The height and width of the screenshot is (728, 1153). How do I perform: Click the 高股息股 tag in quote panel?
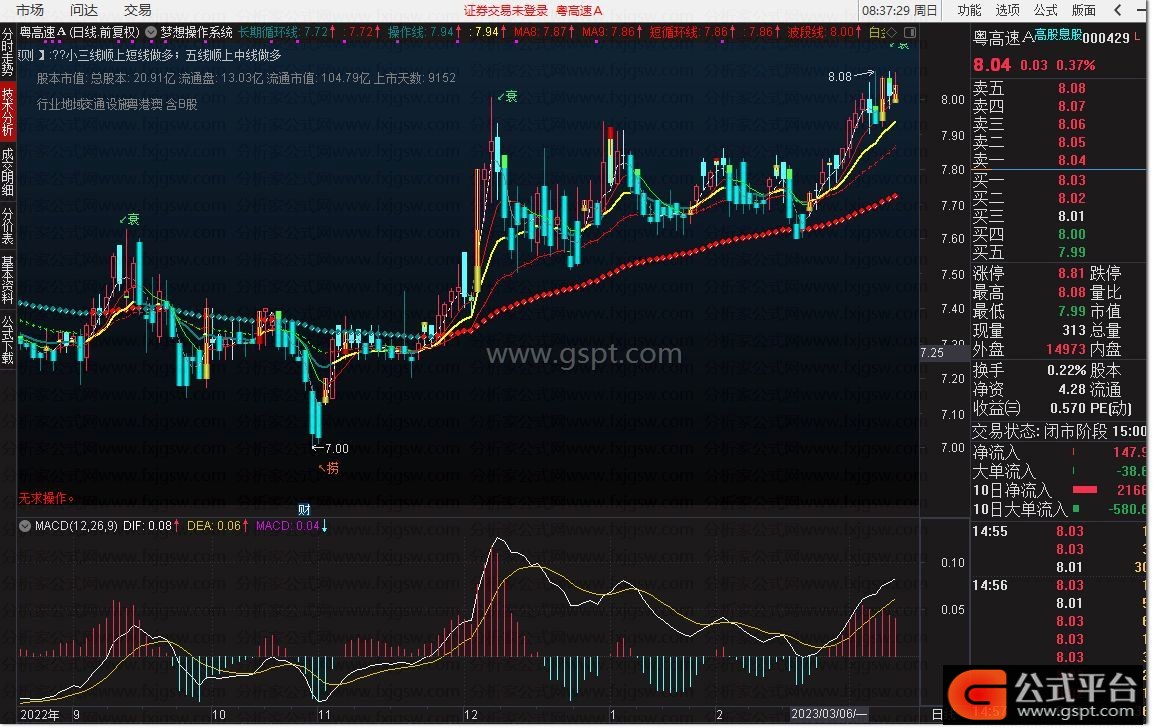point(1058,35)
